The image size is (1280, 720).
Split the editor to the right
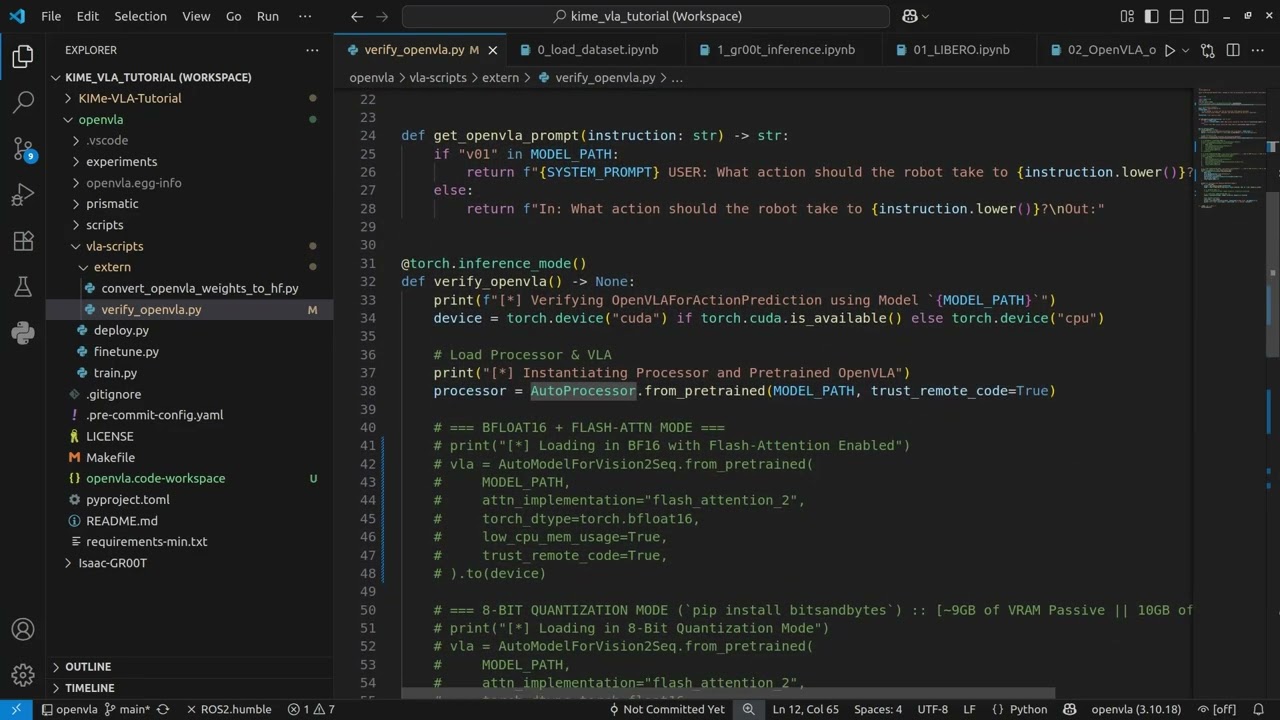[x=1233, y=50]
